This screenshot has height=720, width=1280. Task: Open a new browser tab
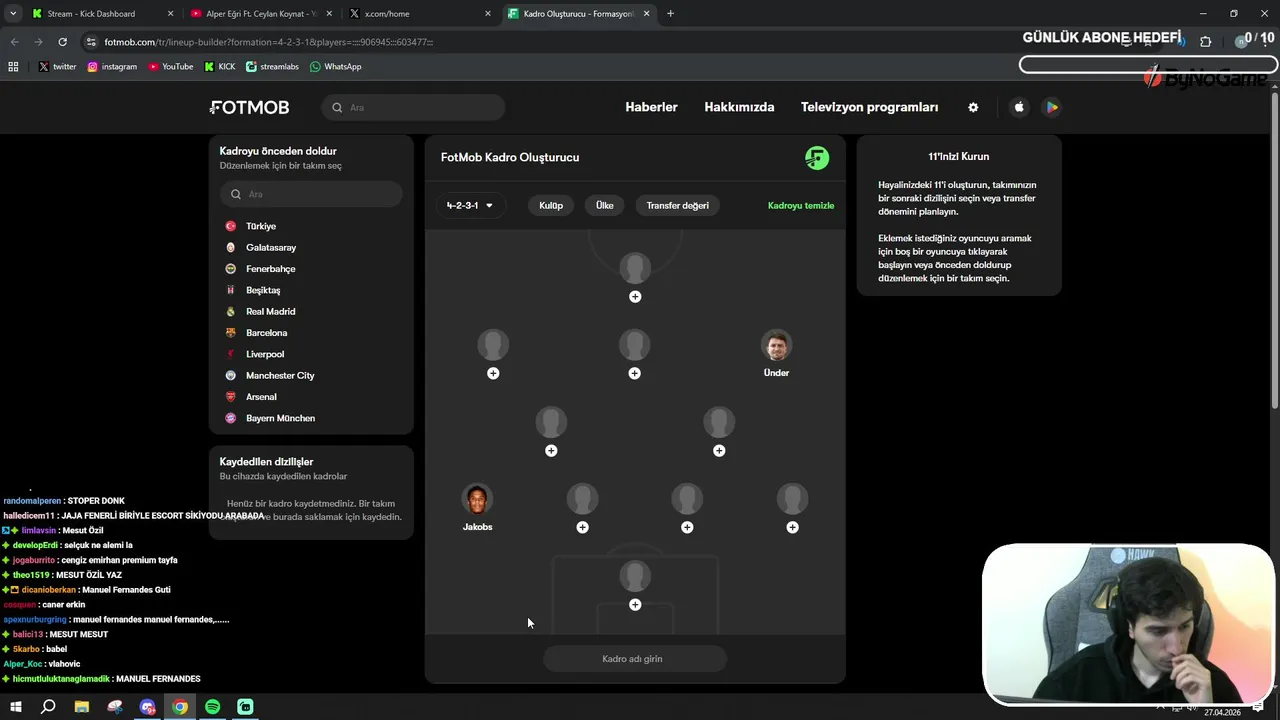tap(670, 14)
